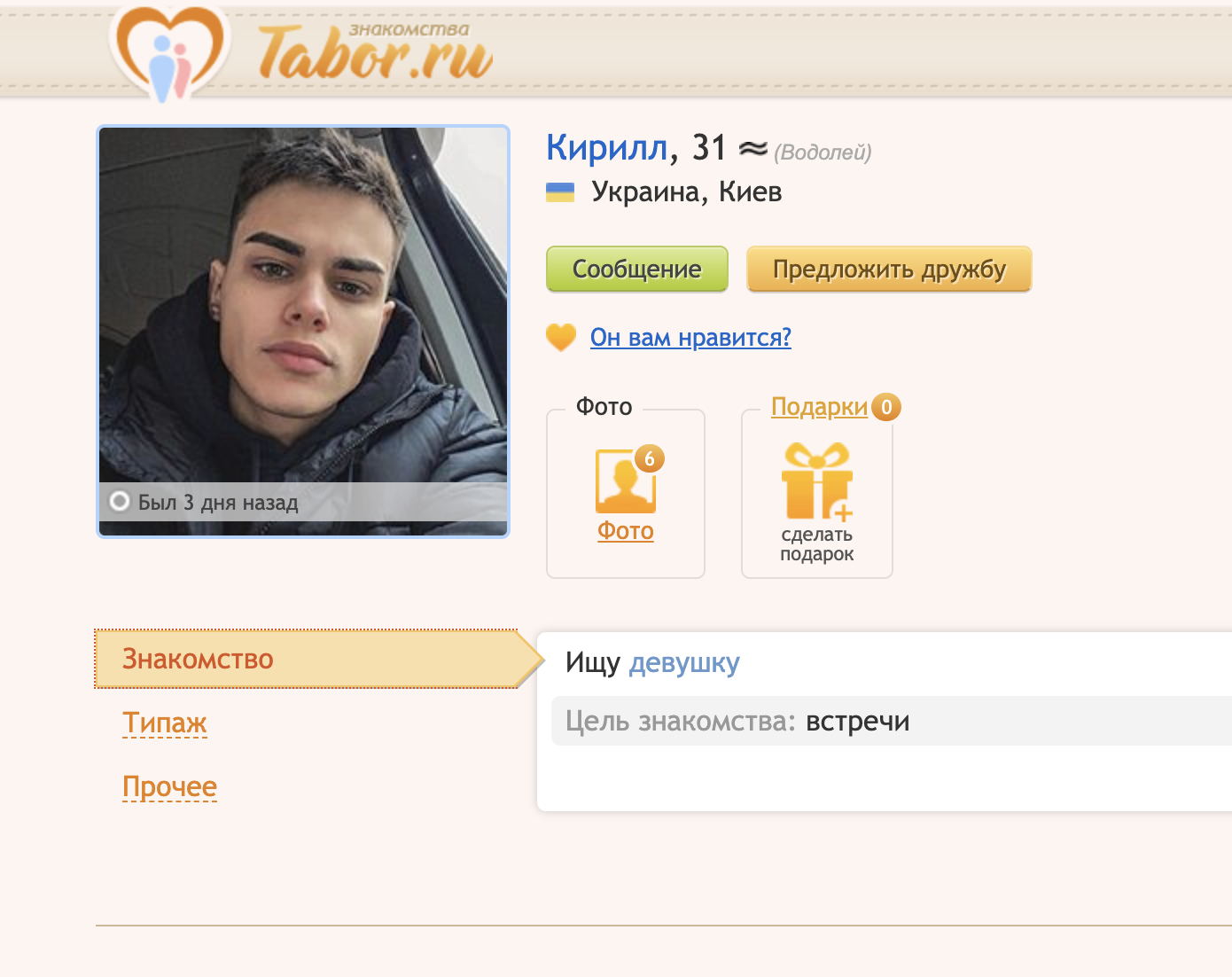The width and height of the screenshot is (1232, 977).
Task: Switch to the Типаж tab
Action: click(165, 723)
